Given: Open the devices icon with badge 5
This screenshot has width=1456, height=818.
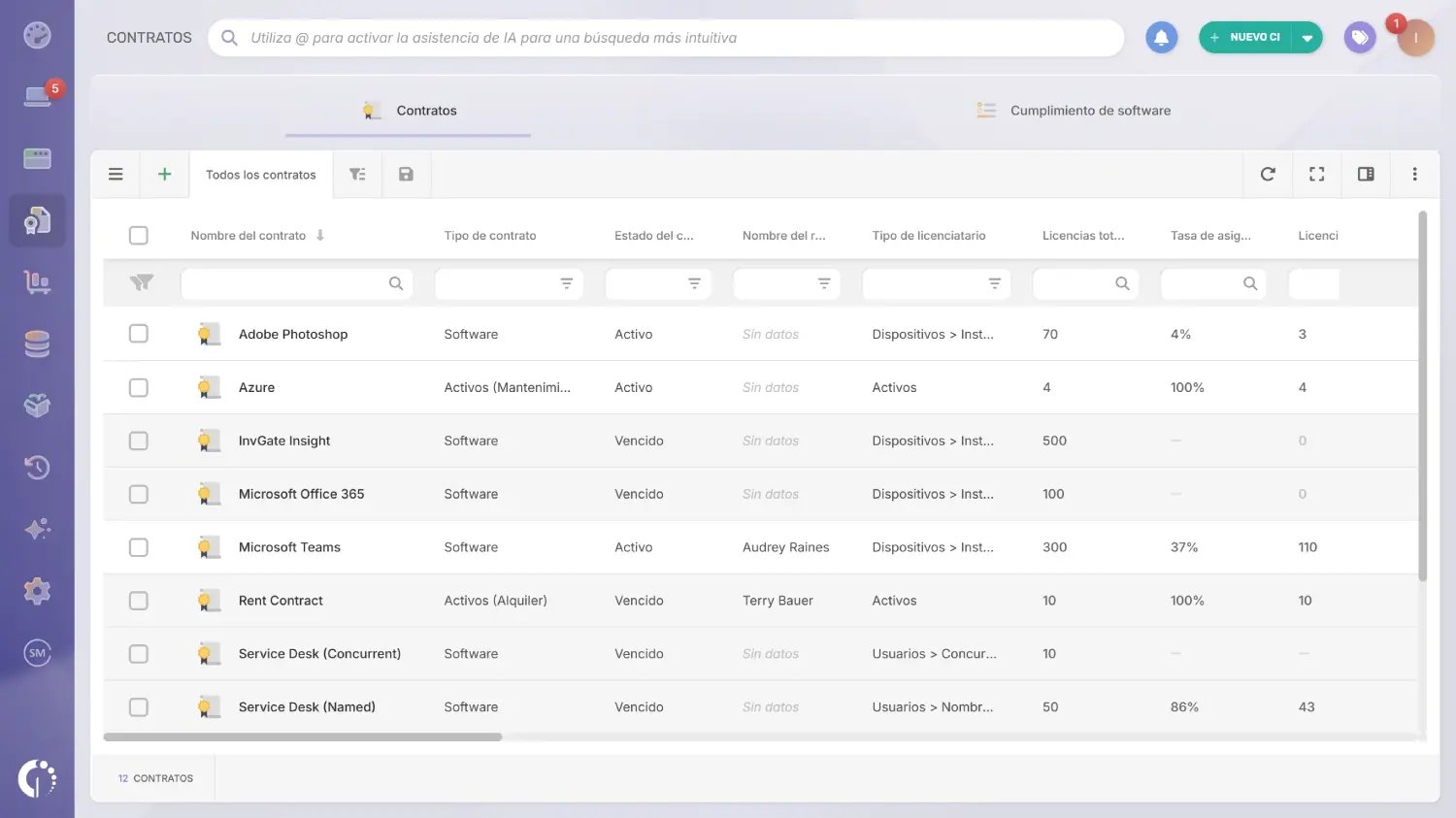Looking at the screenshot, I should pos(37,96).
